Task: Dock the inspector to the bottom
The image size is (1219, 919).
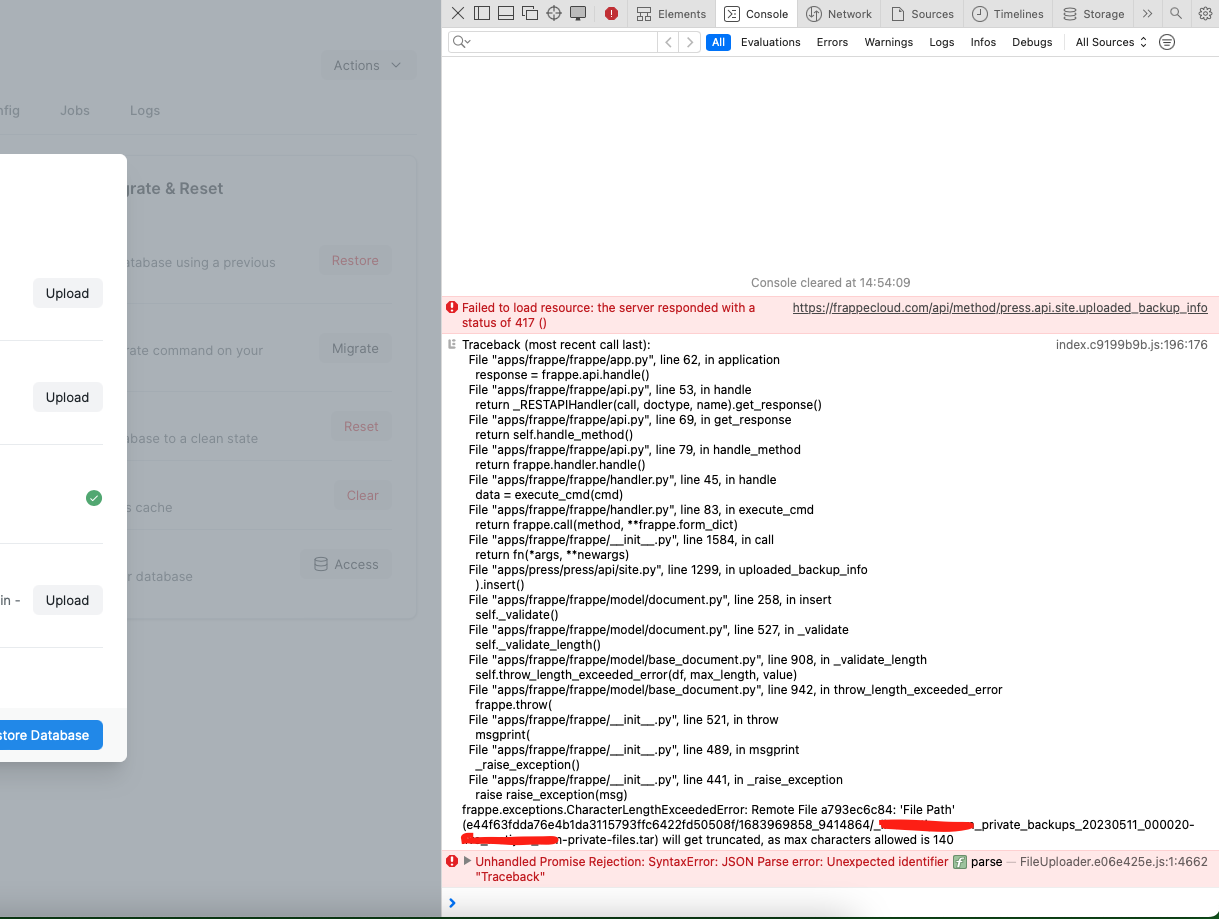Action: [505, 14]
